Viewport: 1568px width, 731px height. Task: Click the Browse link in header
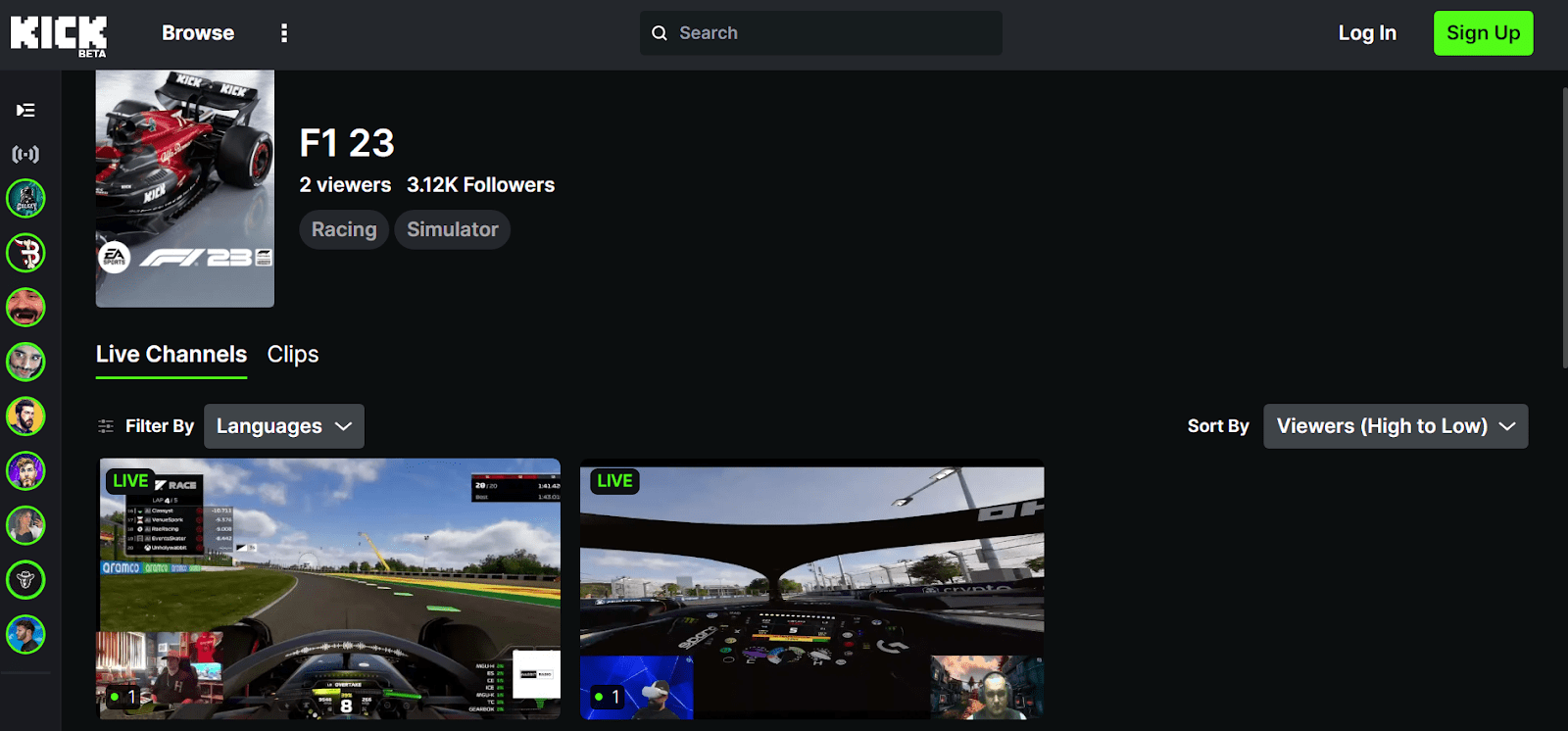click(x=198, y=33)
